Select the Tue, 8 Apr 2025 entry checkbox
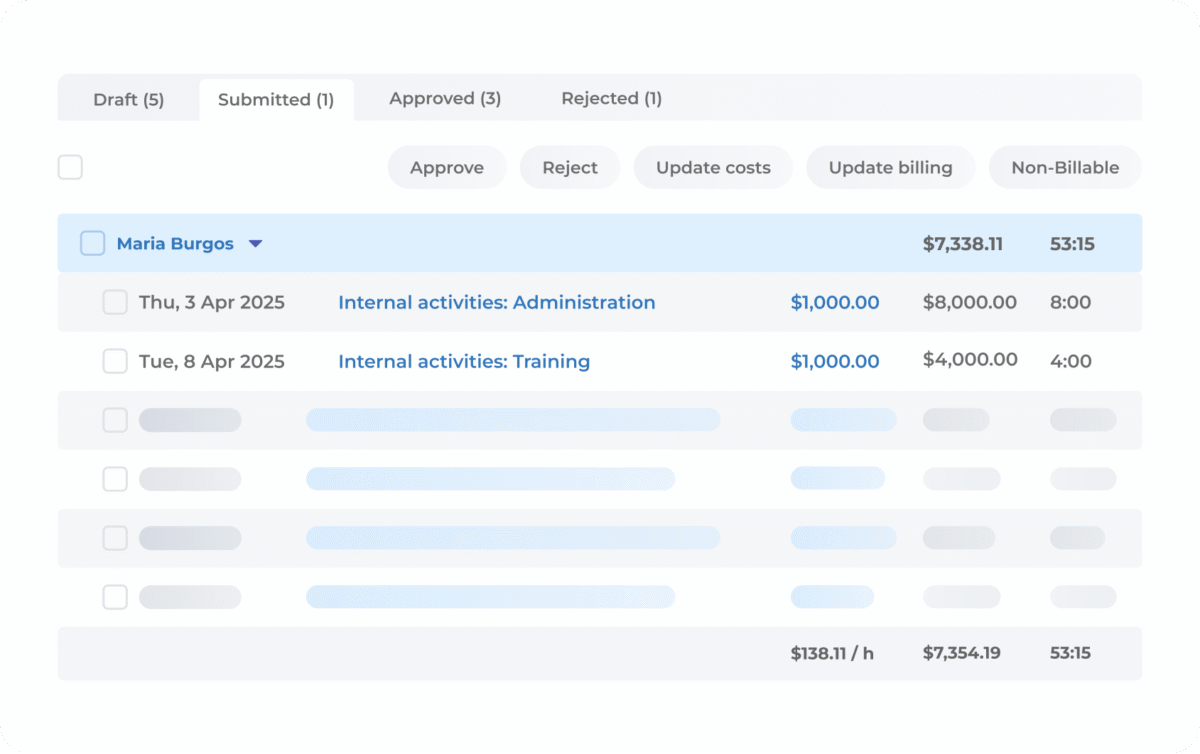 (115, 361)
